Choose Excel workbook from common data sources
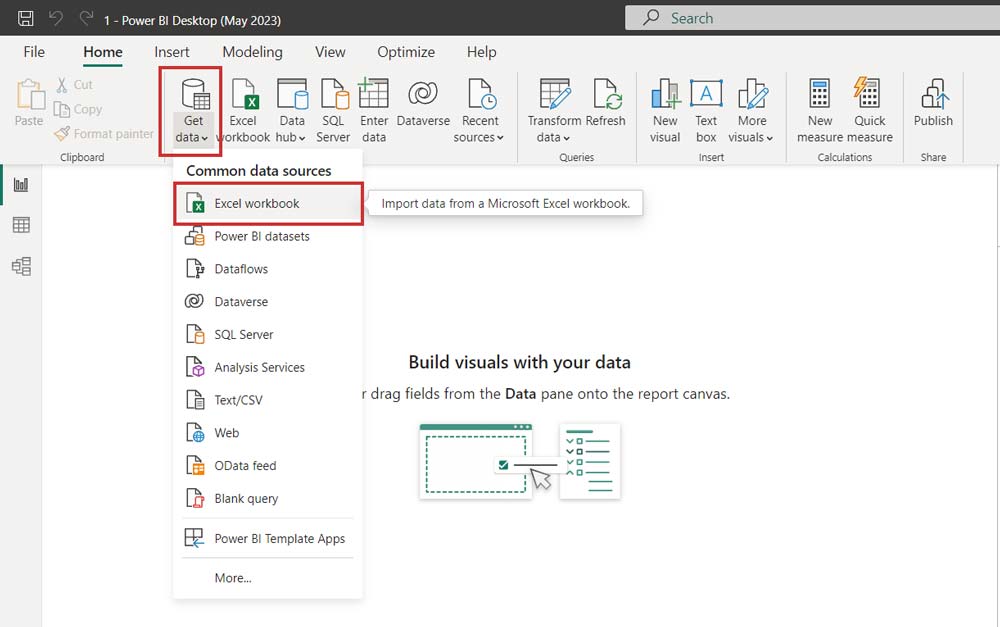 [x=268, y=203]
